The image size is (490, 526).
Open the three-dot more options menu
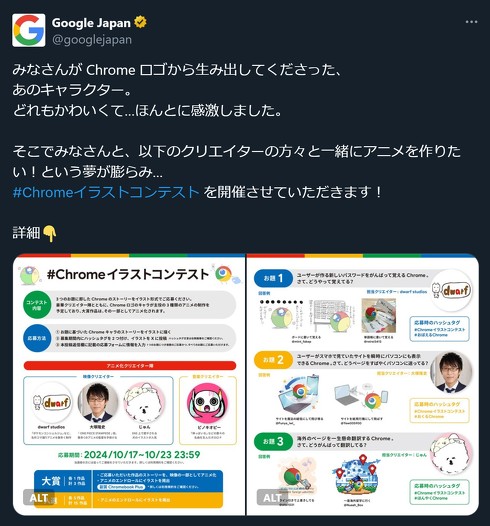tap(471, 22)
